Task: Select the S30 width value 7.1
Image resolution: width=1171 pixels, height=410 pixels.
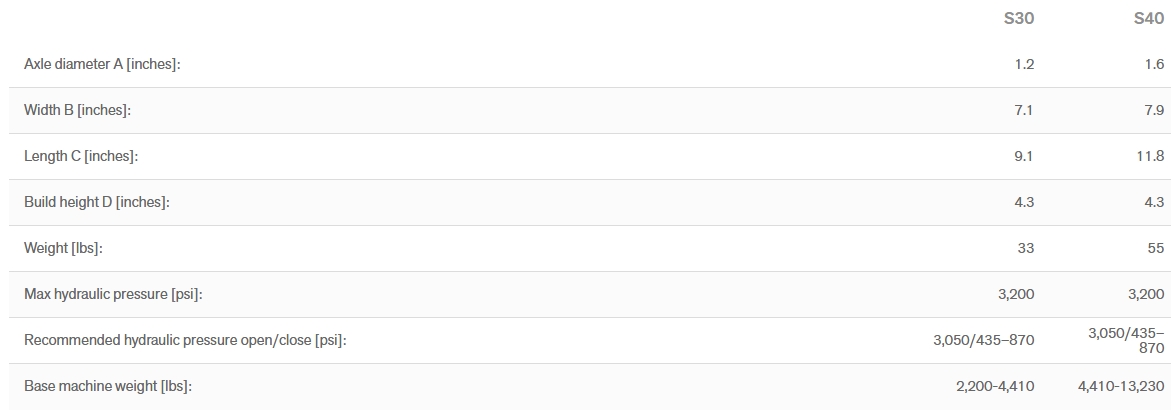Action: [x=1024, y=110]
